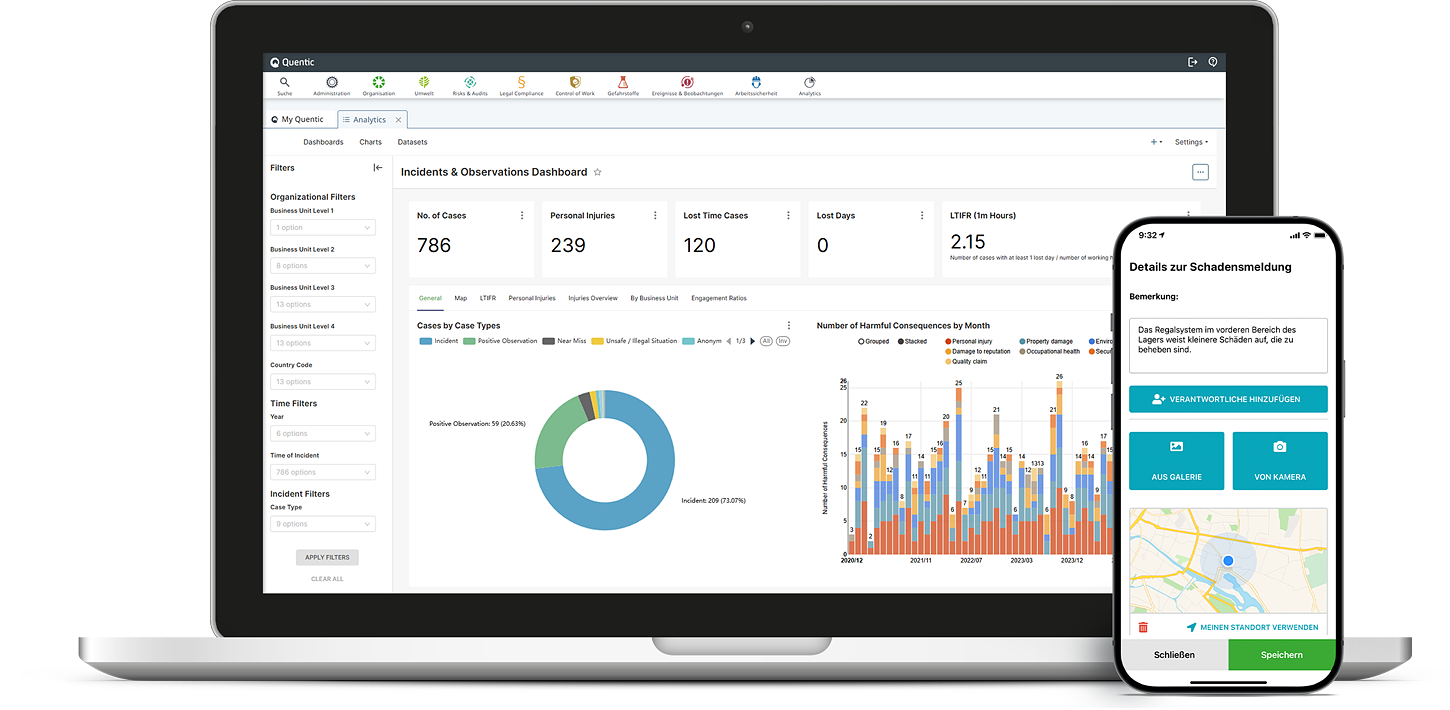Select the Grouped radio button on consequences chart
Screen dimensions: 1450x710
(x=862, y=340)
